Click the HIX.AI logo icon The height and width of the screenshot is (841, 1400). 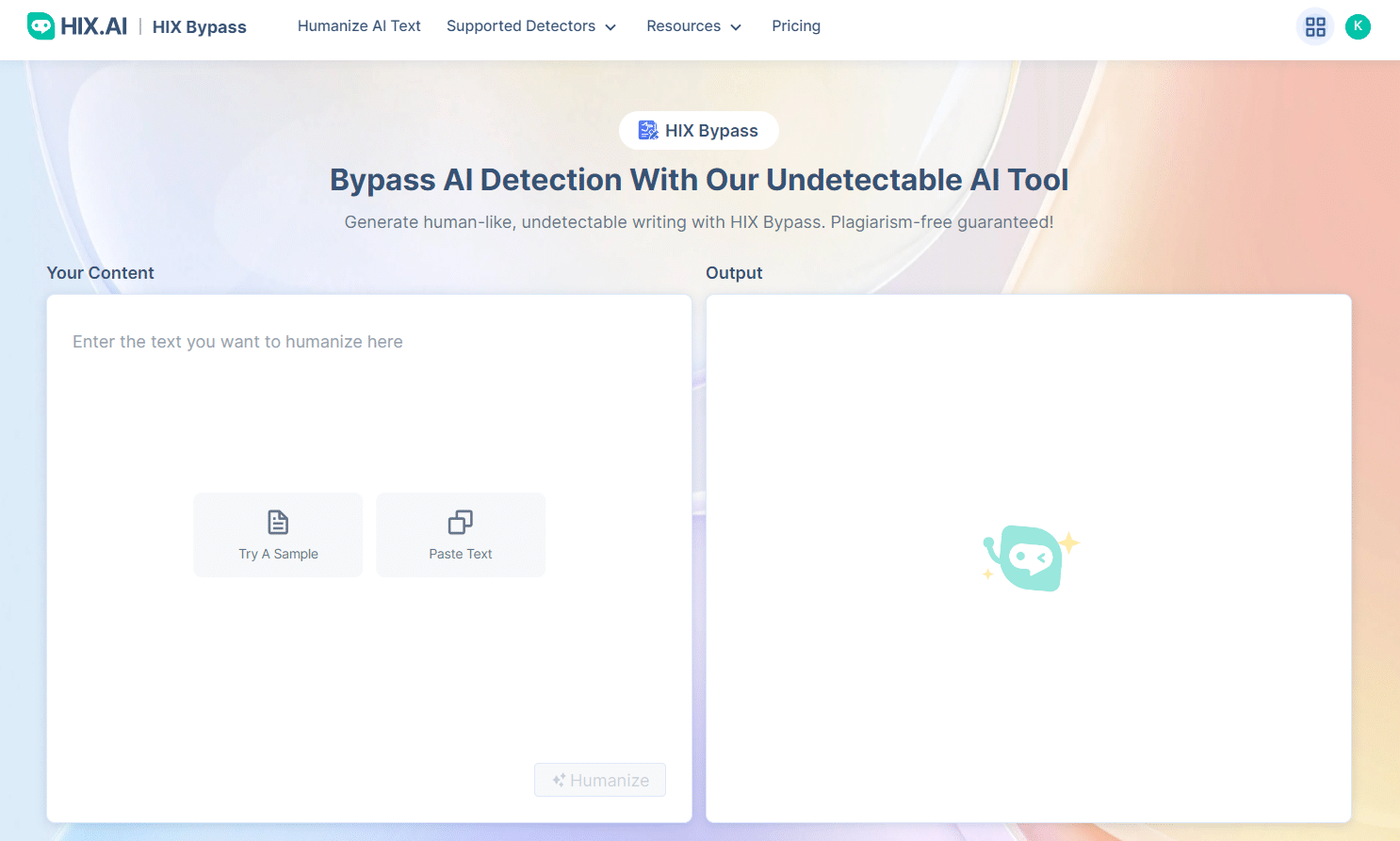pyautogui.click(x=41, y=26)
